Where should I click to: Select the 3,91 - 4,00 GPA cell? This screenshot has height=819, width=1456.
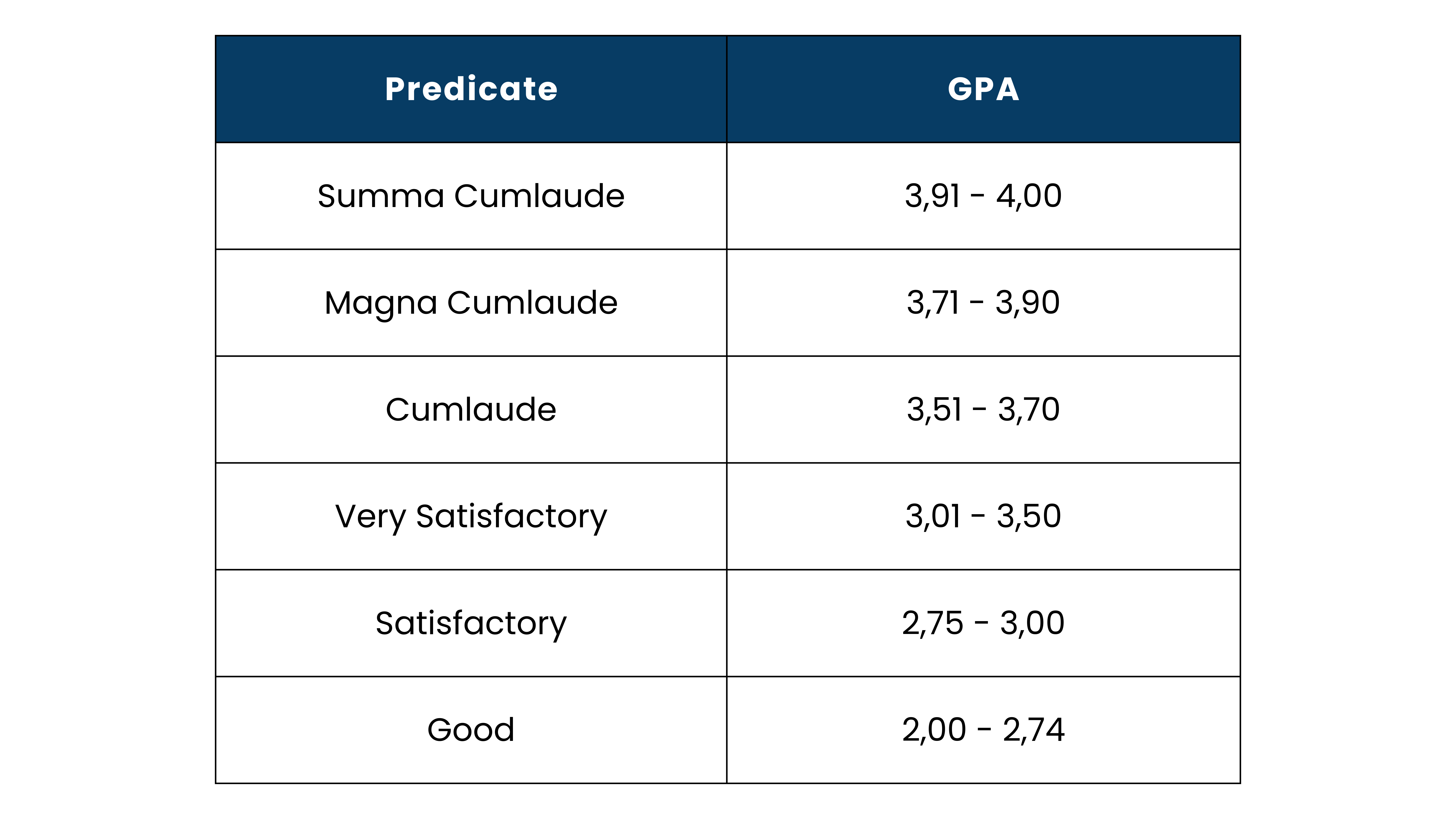tap(984, 196)
